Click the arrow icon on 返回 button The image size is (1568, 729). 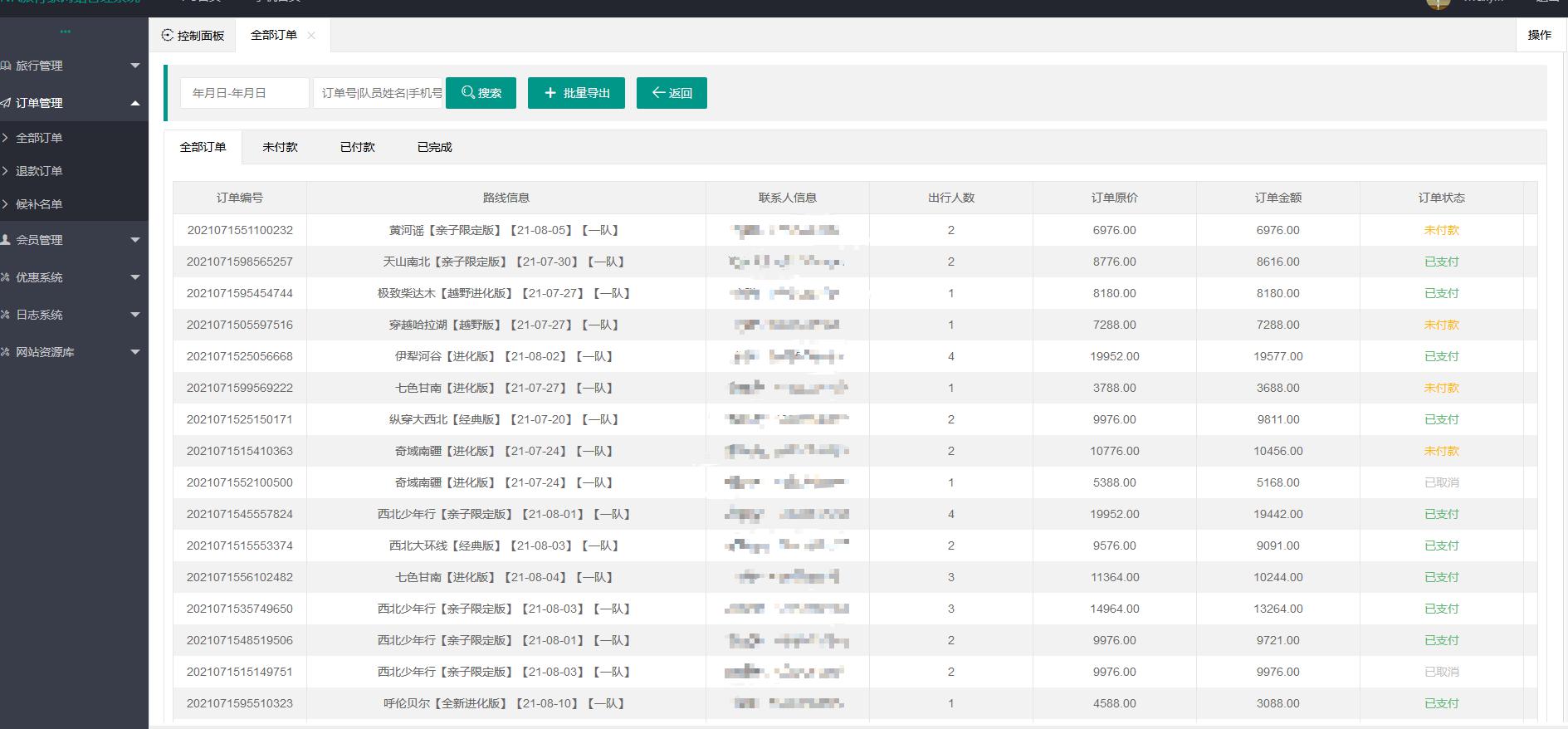[658, 93]
